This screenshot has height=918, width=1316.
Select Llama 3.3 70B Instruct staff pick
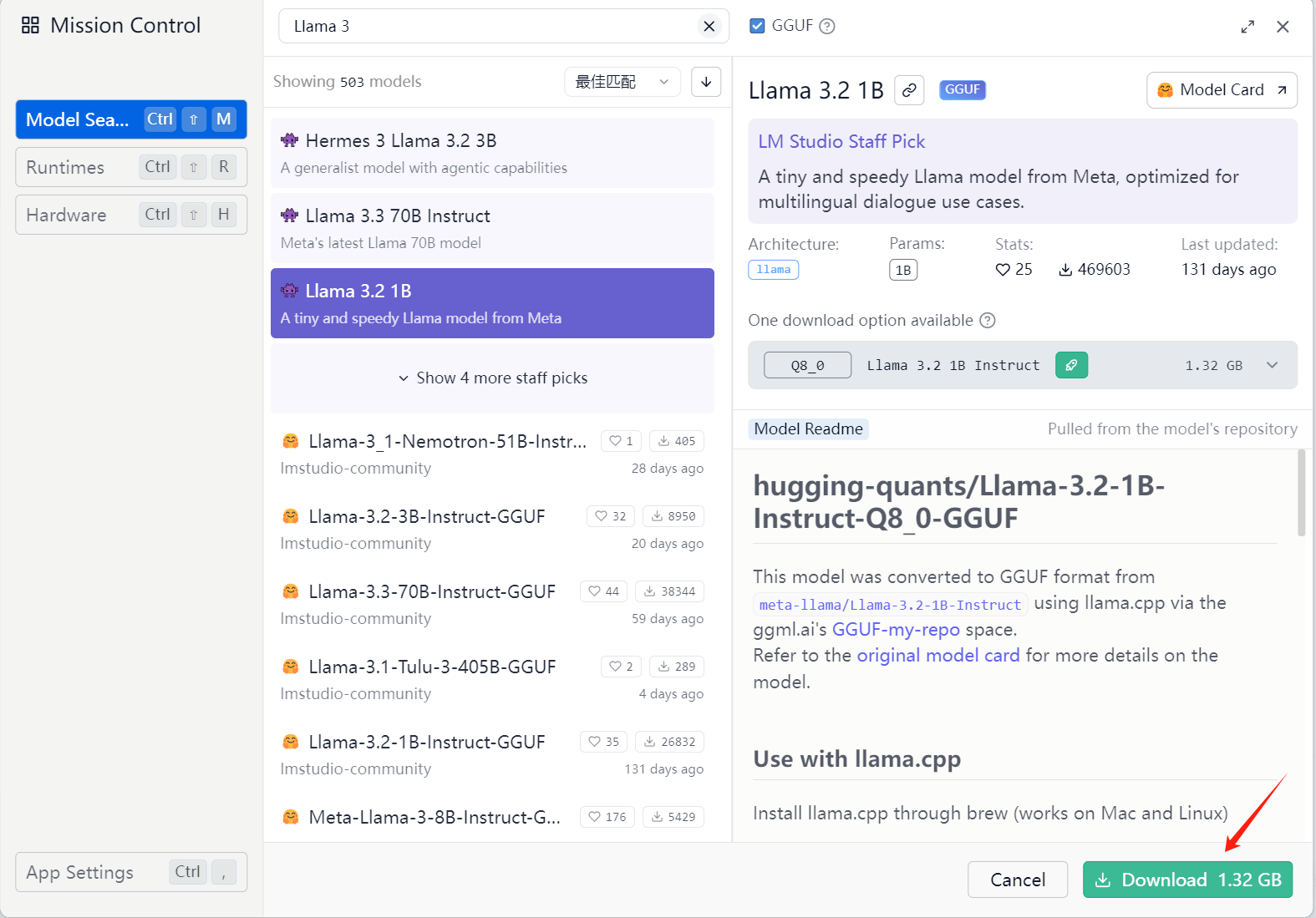[x=492, y=228]
